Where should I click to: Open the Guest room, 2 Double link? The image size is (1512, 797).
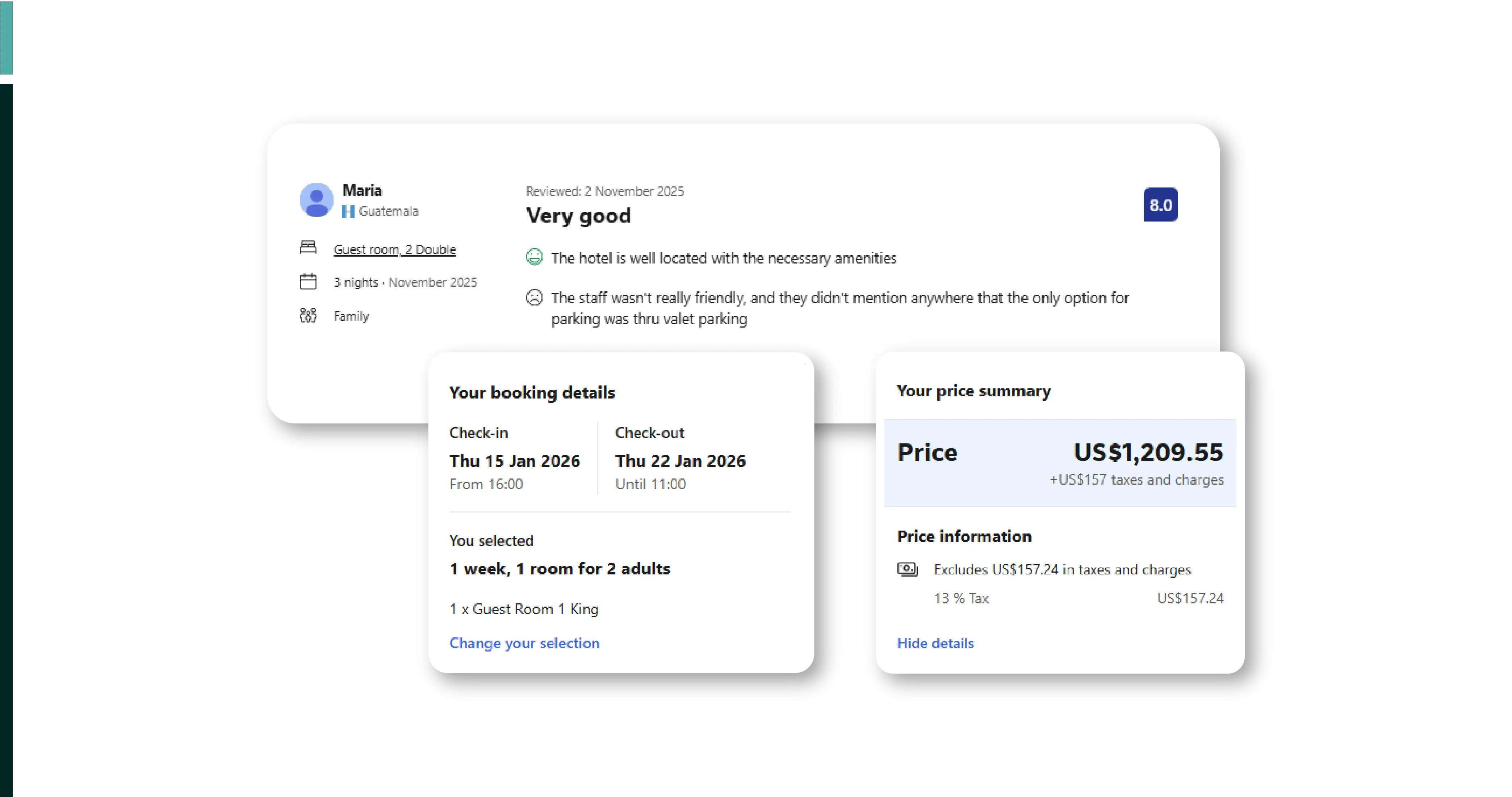(394, 249)
